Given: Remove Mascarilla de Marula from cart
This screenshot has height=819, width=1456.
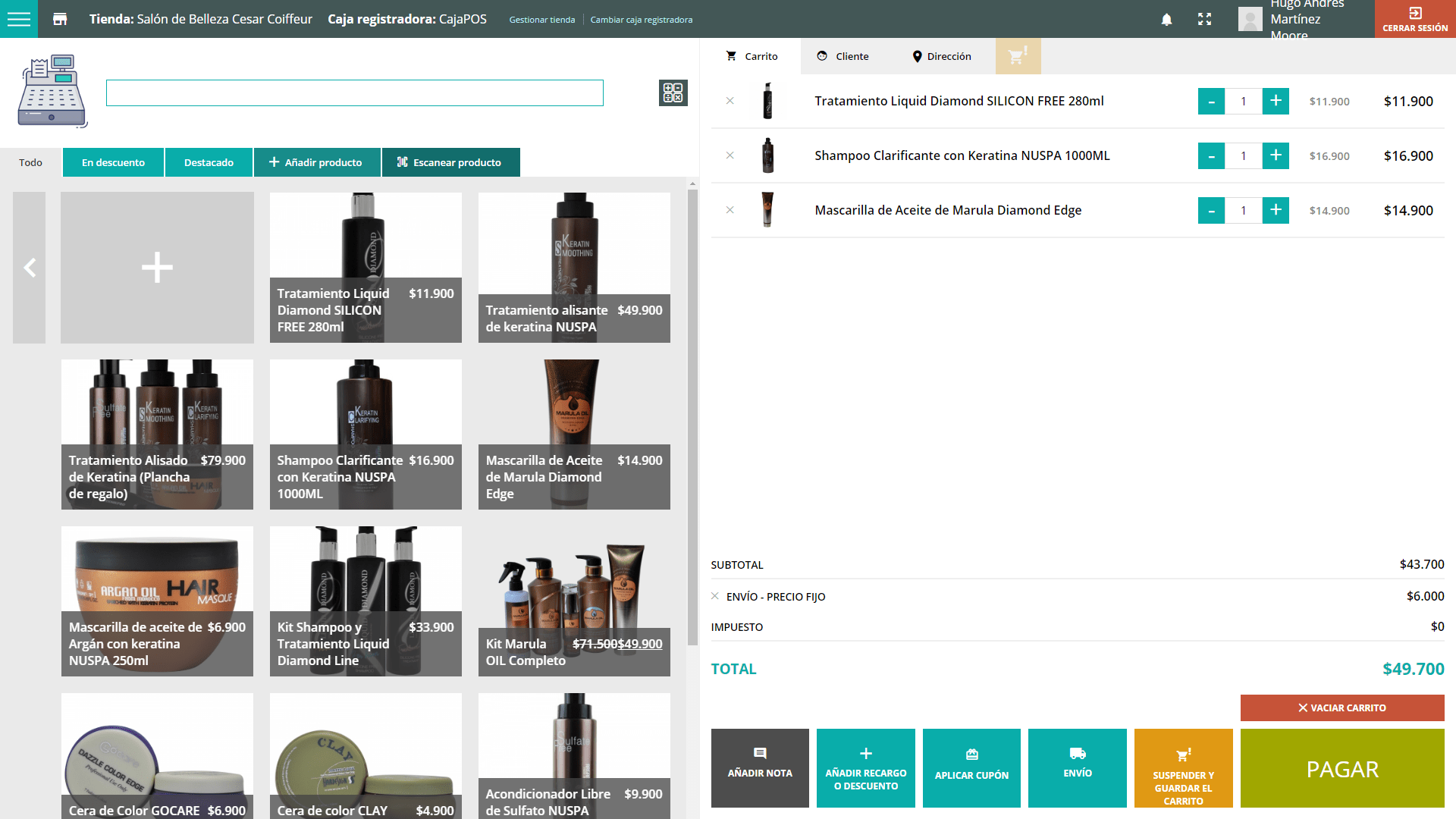Looking at the screenshot, I should 730,210.
